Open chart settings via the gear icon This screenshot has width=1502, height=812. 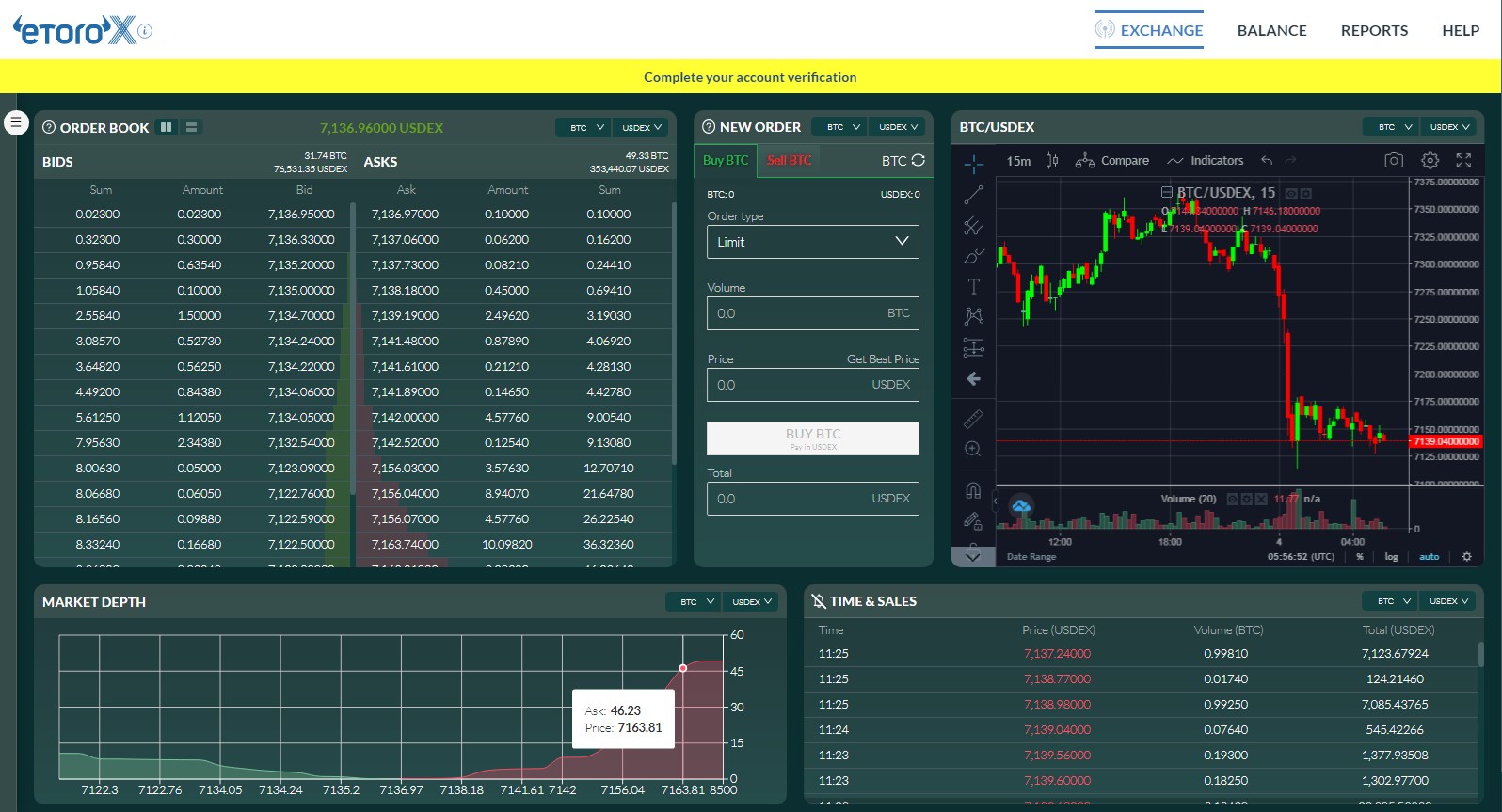pos(1430,160)
